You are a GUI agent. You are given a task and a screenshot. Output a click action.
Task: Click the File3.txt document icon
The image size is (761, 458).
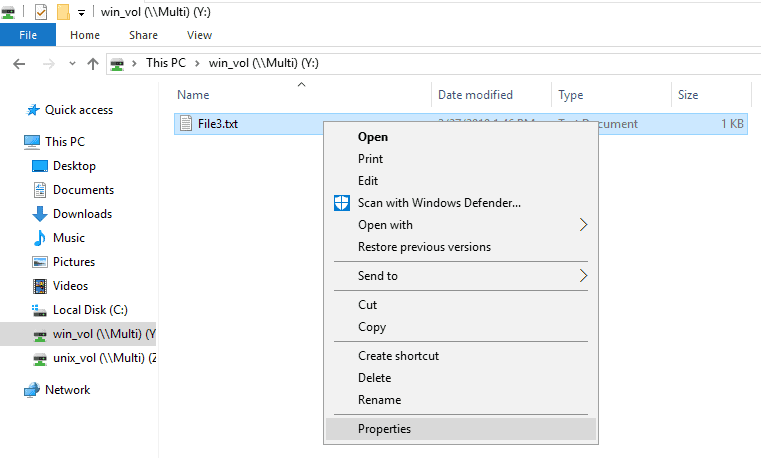(x=185, y=124)
